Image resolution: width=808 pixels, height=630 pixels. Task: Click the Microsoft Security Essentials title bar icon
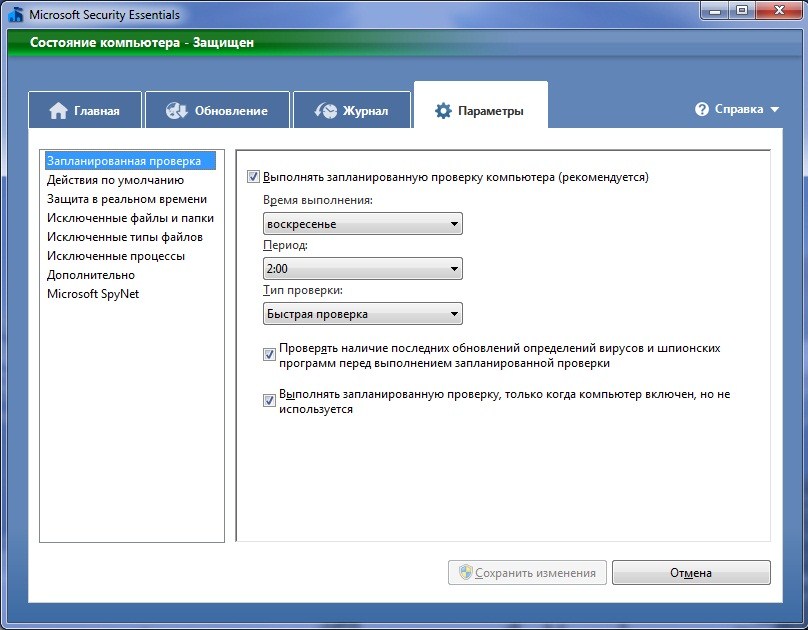coord(16,14)
